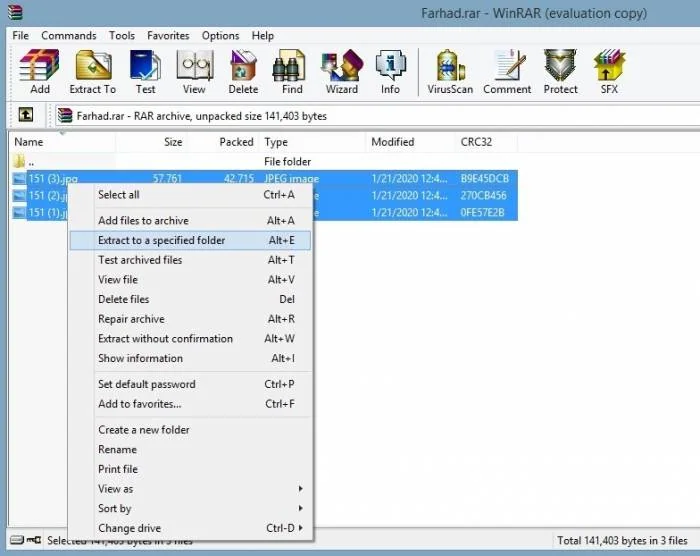700x556 pixels.
Task: Launch the Wizard tool
Action: 342,71
